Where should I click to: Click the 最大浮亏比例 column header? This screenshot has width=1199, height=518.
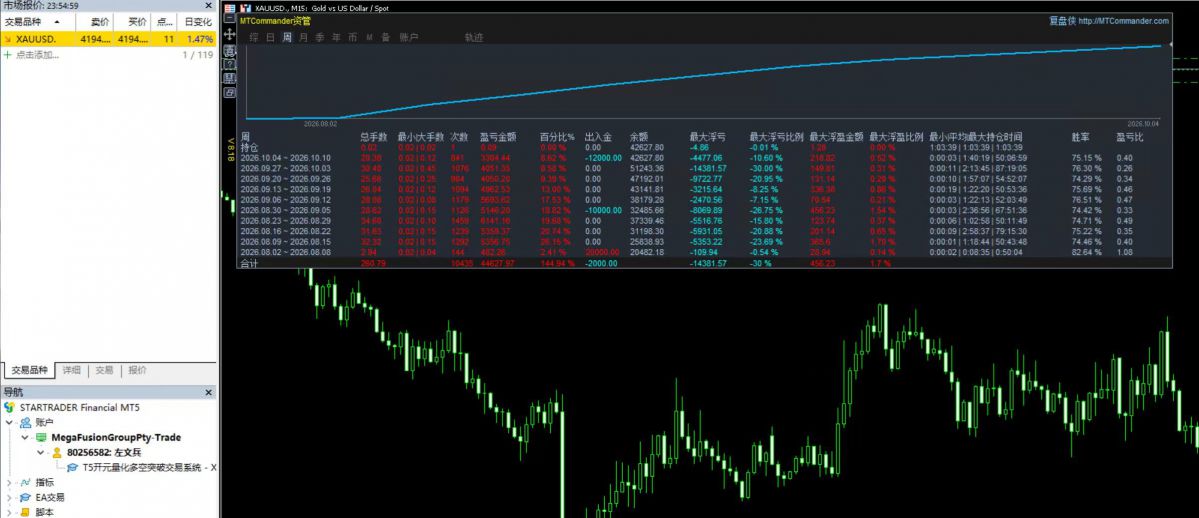[x=776, y=137]
